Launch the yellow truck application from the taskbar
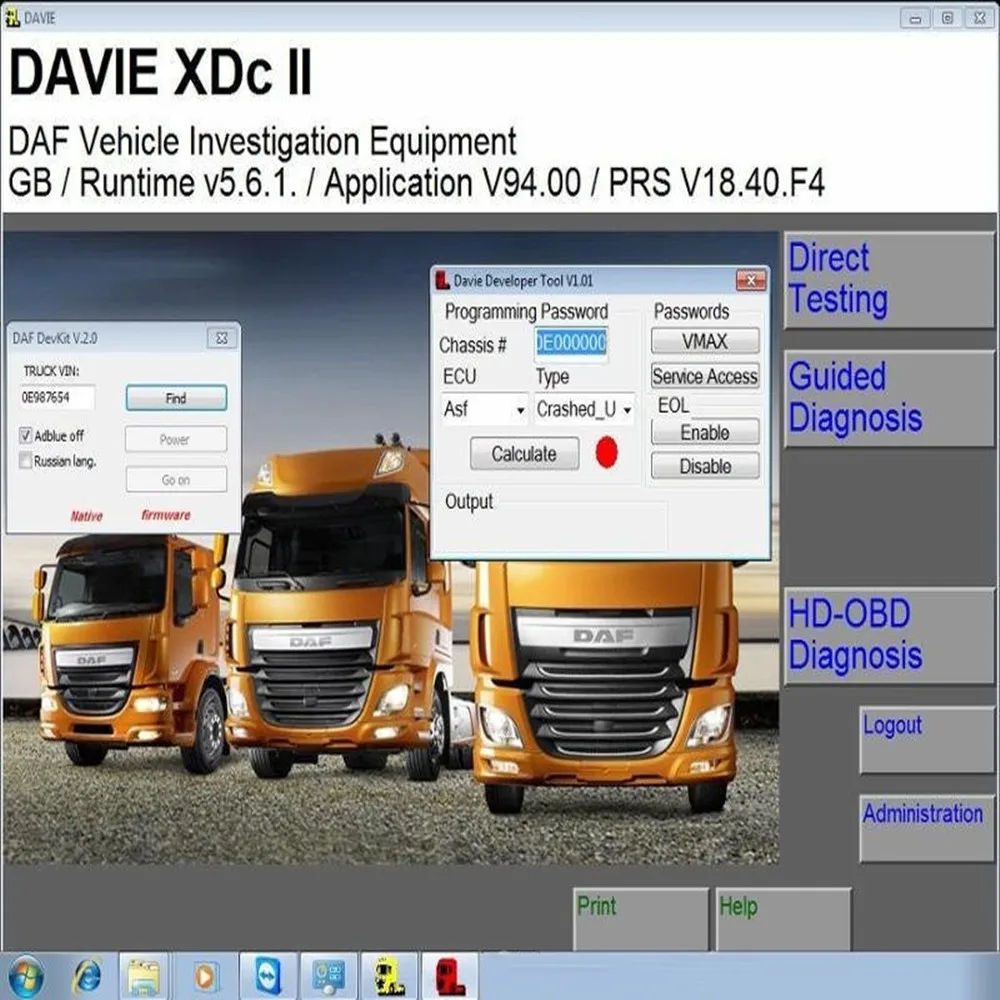Screen dimensions: 1000x1000 (388, 976)
